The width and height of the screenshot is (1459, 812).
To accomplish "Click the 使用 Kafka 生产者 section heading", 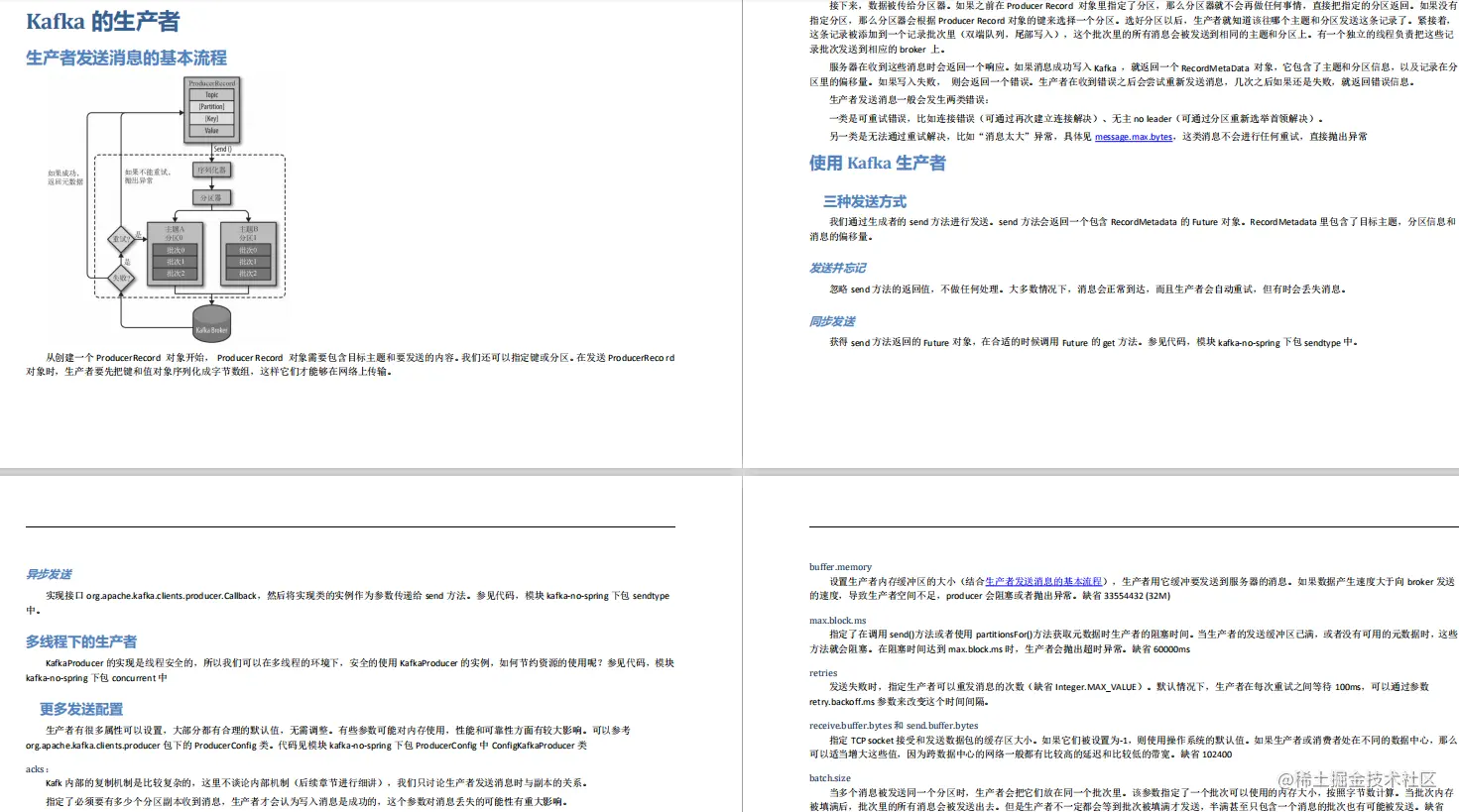I will click(877, 164).
